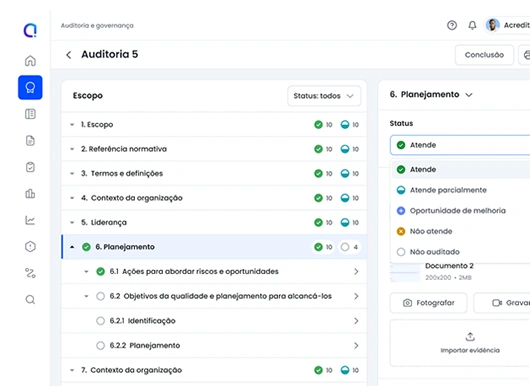Choose Atende in the status list

tap(461, 169)
